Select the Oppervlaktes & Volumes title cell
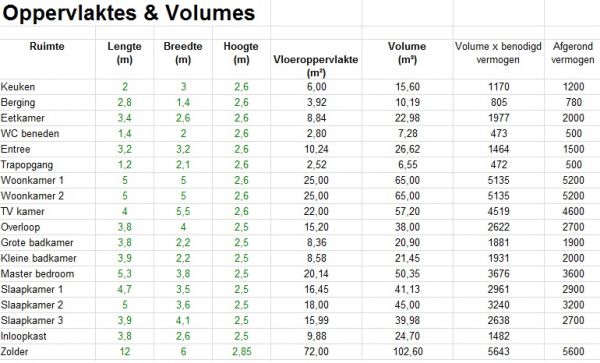Screen dimensions: 600x363 coord(129,13)
